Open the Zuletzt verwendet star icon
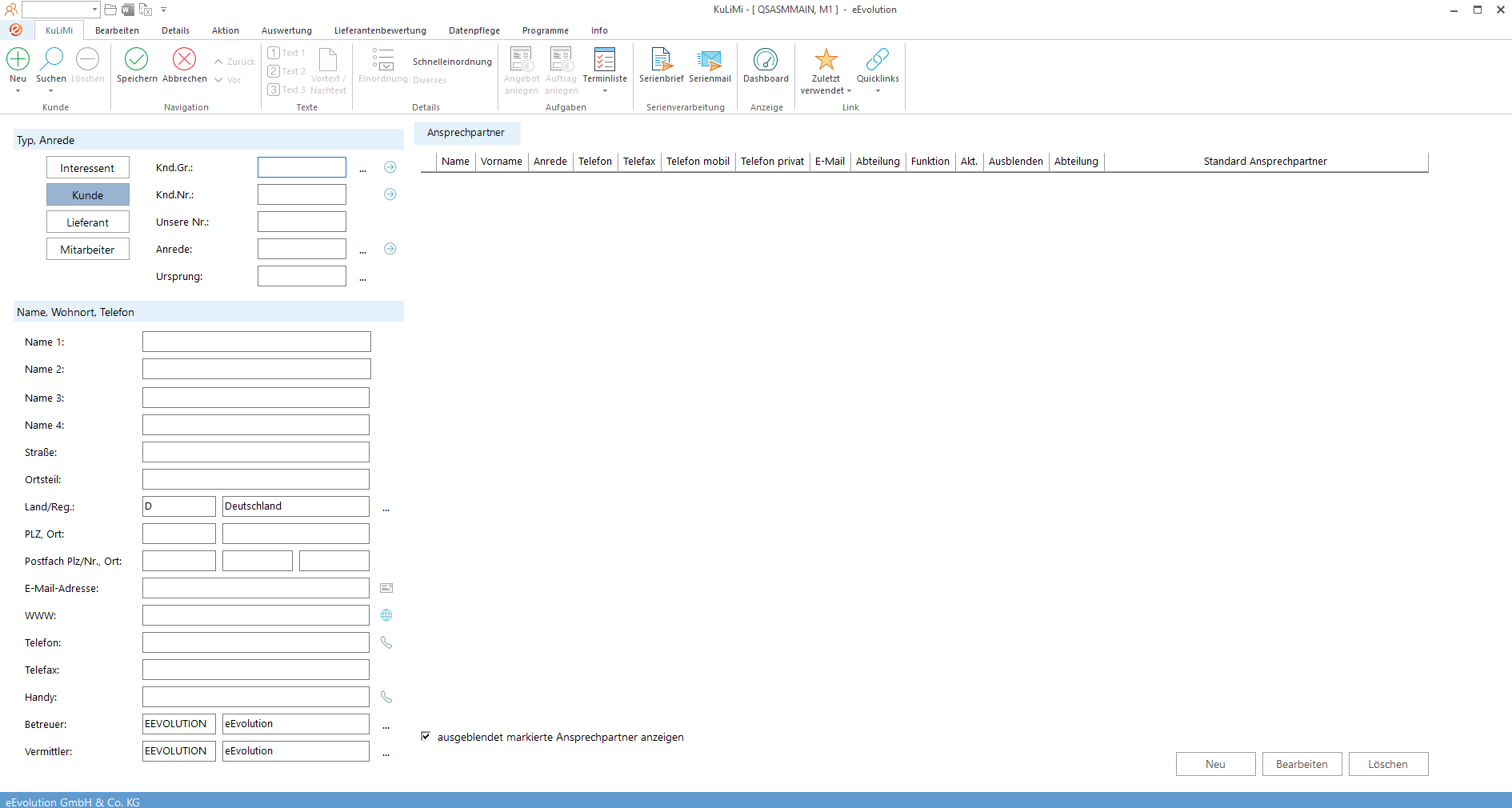1512x808 pixels. tap(826, 59)
